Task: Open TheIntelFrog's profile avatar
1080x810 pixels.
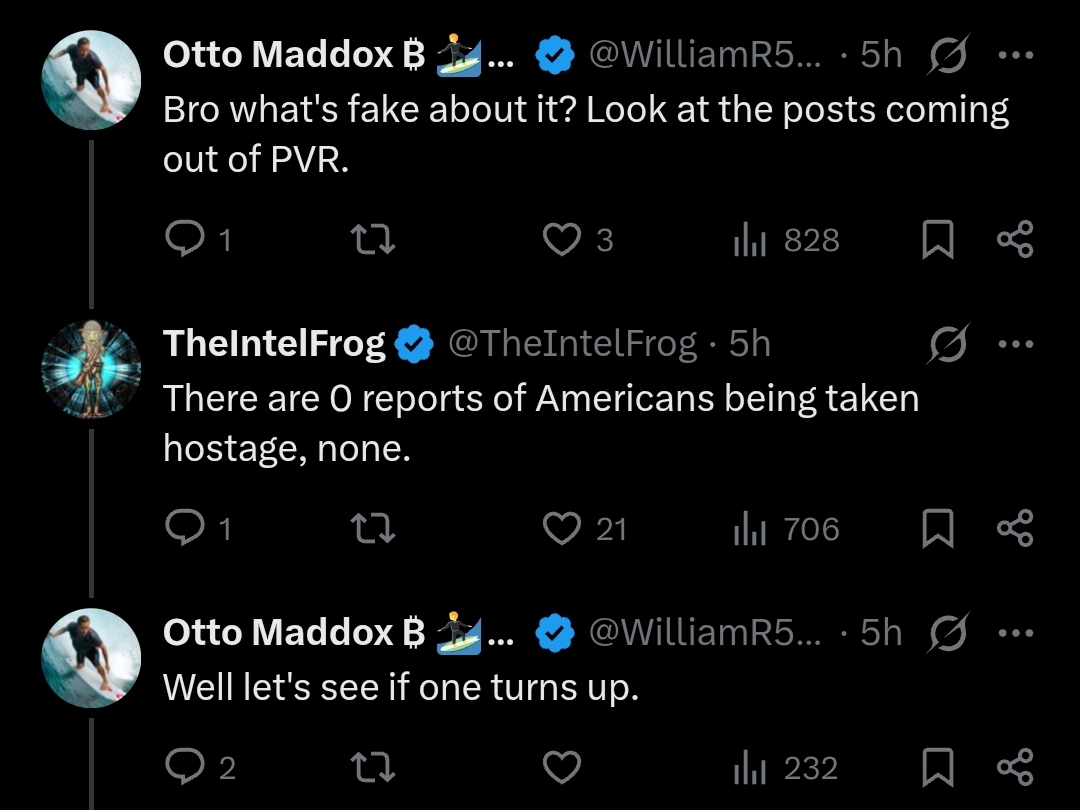Action: click(91, 368)
